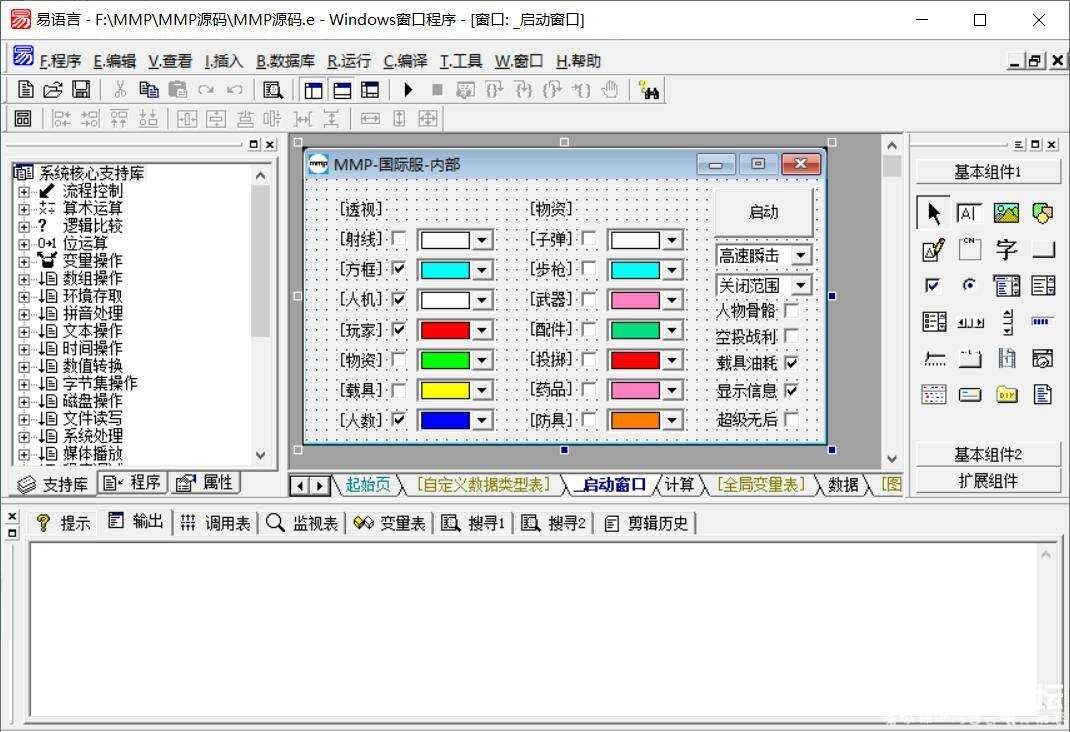Select the picture box component icon
1070x732 pixels.
[x=1006, y=213]
